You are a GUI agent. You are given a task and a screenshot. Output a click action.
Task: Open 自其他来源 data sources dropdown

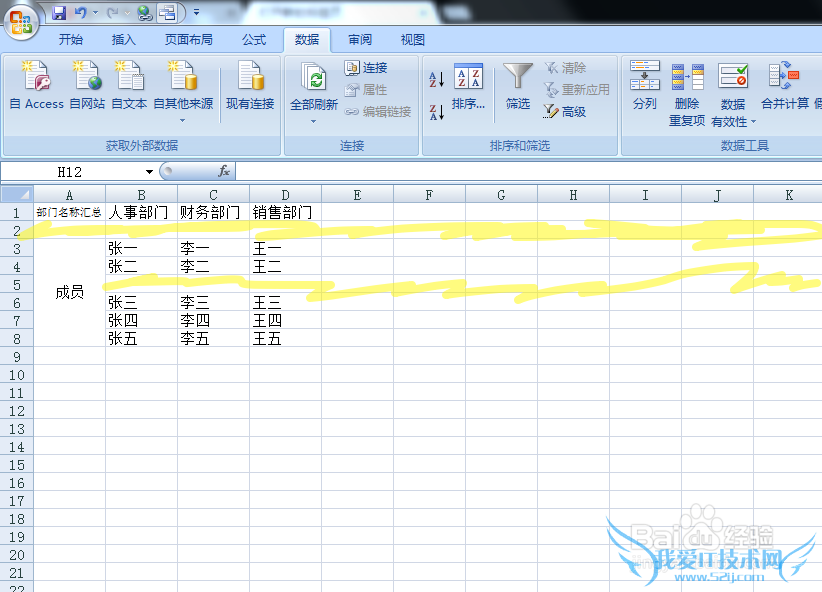pos(183,91)
